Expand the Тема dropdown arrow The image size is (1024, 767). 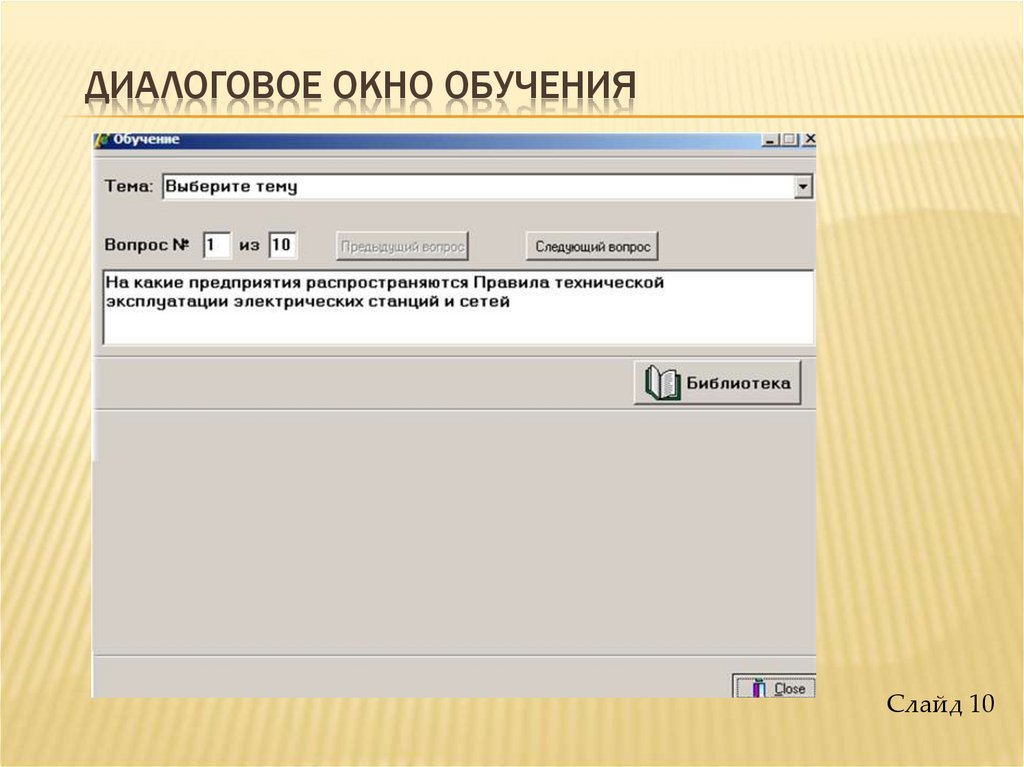[802, 187]
